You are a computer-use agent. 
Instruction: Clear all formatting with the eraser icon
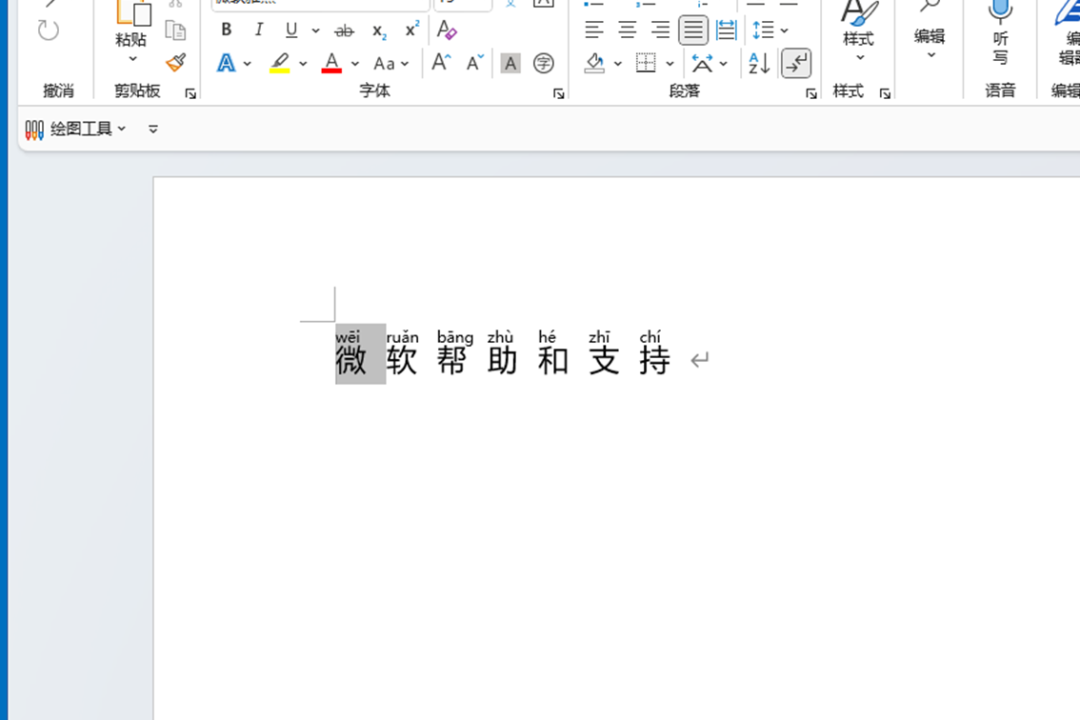click(x=445, y=31)
